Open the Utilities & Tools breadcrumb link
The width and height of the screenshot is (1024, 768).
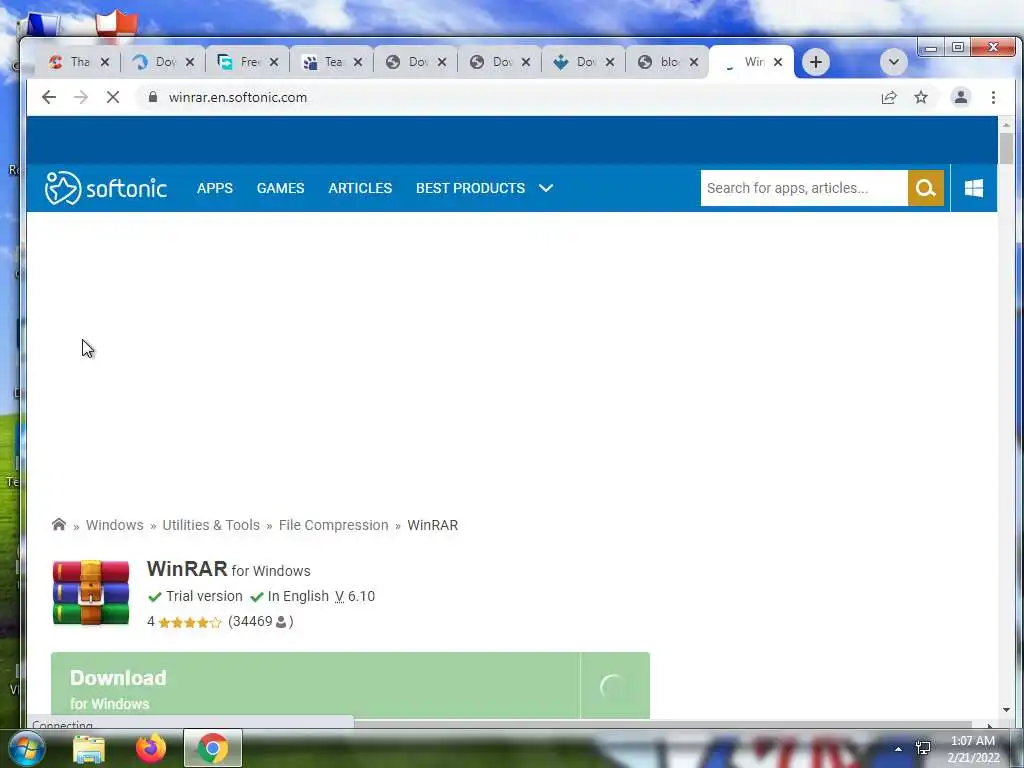pyautogui.click(x=211, y=525)
